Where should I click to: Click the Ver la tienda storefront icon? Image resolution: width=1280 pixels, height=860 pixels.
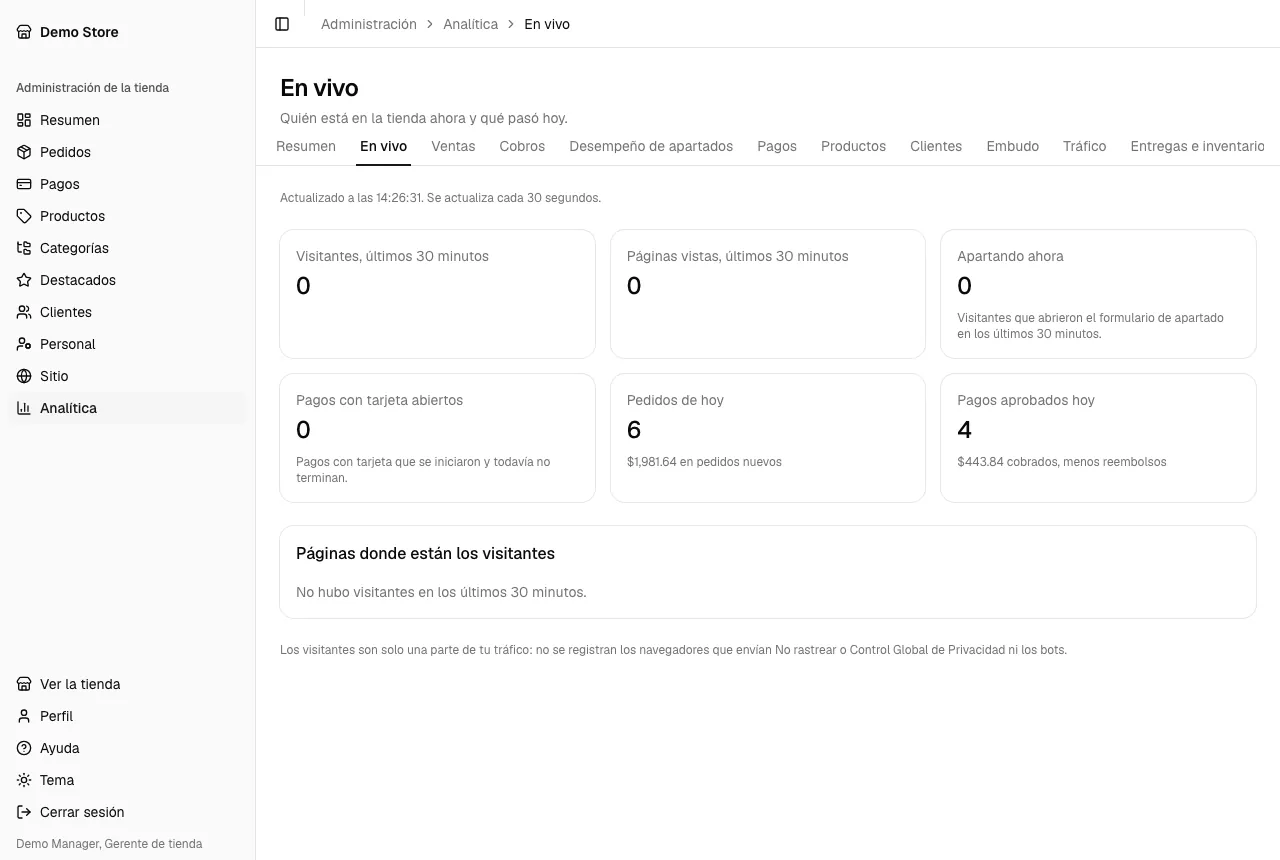tap(24, 684)
